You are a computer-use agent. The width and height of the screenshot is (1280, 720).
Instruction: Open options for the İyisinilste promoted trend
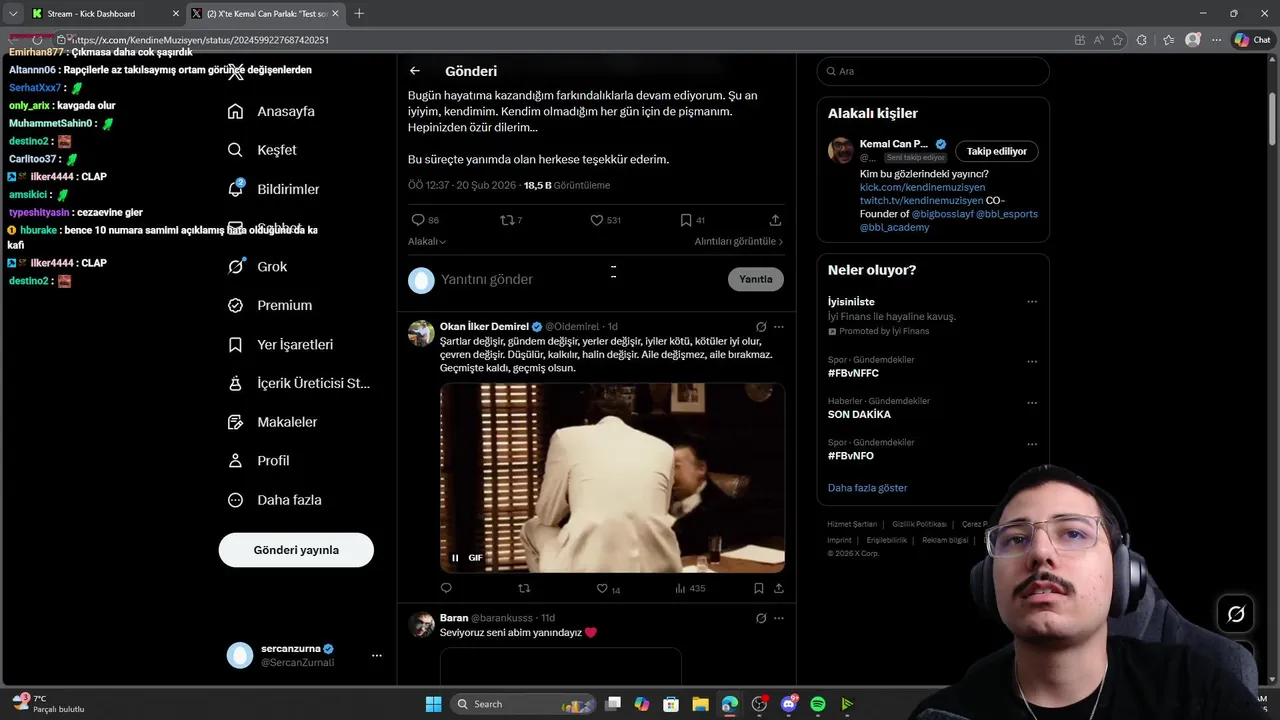(1032, 302)
